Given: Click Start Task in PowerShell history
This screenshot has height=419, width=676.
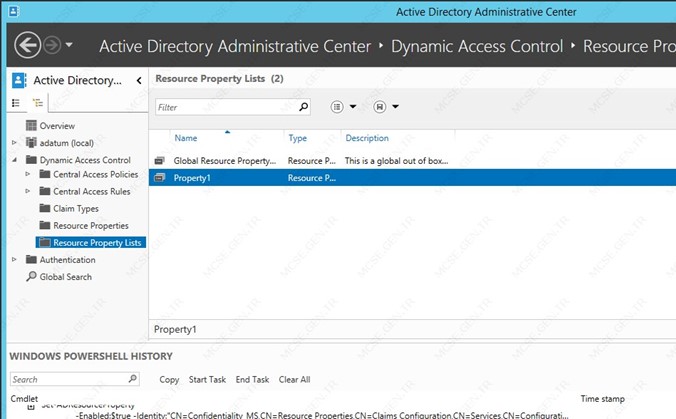Looking at the screenshot, I should point(207,380).
